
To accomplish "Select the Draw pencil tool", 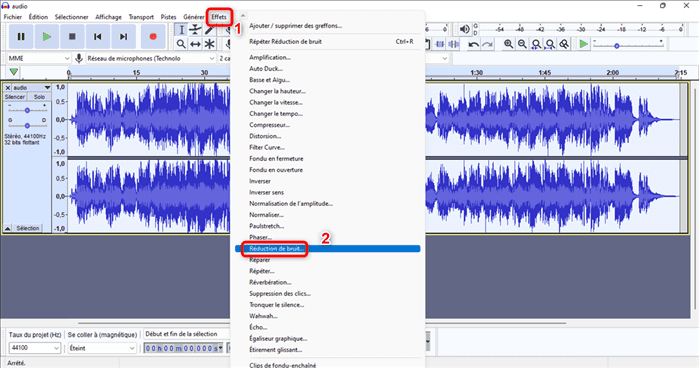I will pyautogui.click(x=210, y=30).
